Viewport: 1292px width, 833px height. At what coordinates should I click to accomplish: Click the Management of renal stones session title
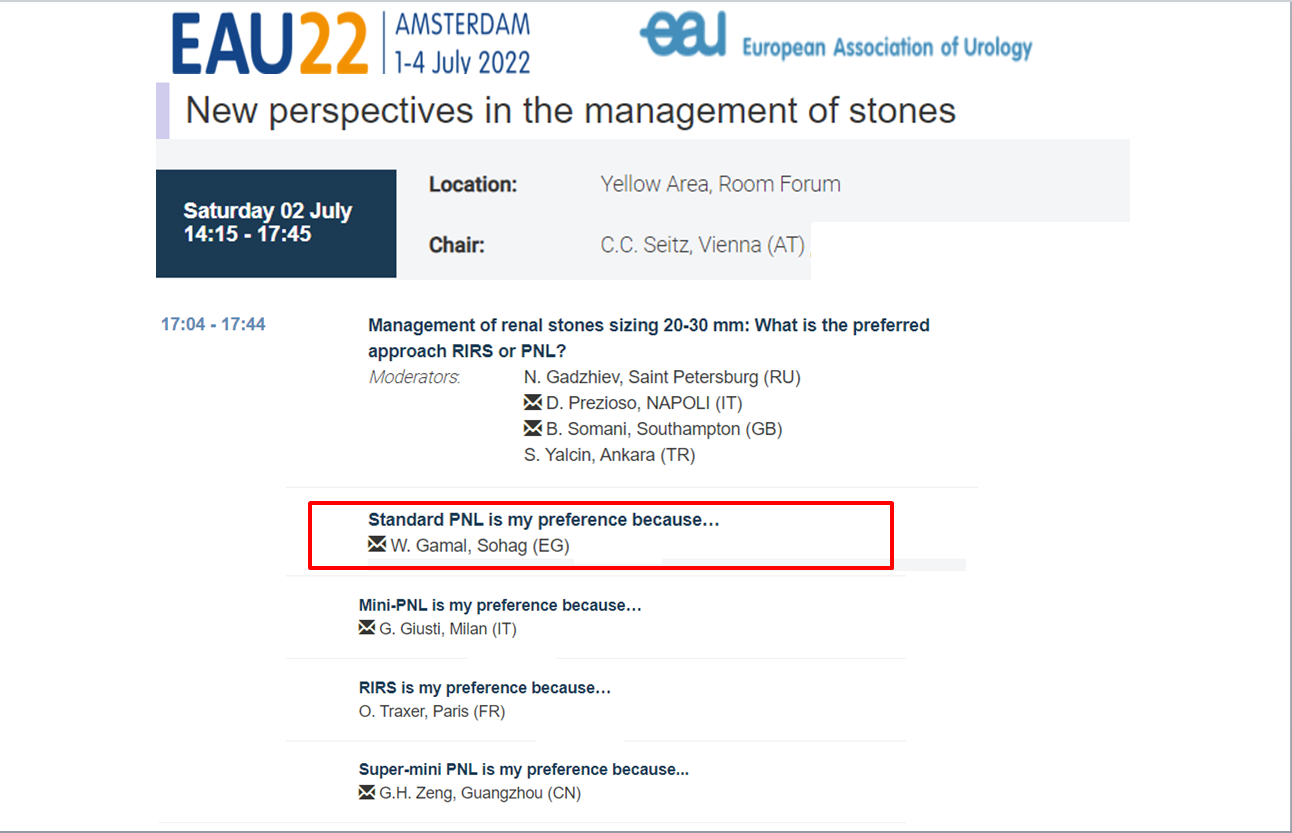click(649, 338)
